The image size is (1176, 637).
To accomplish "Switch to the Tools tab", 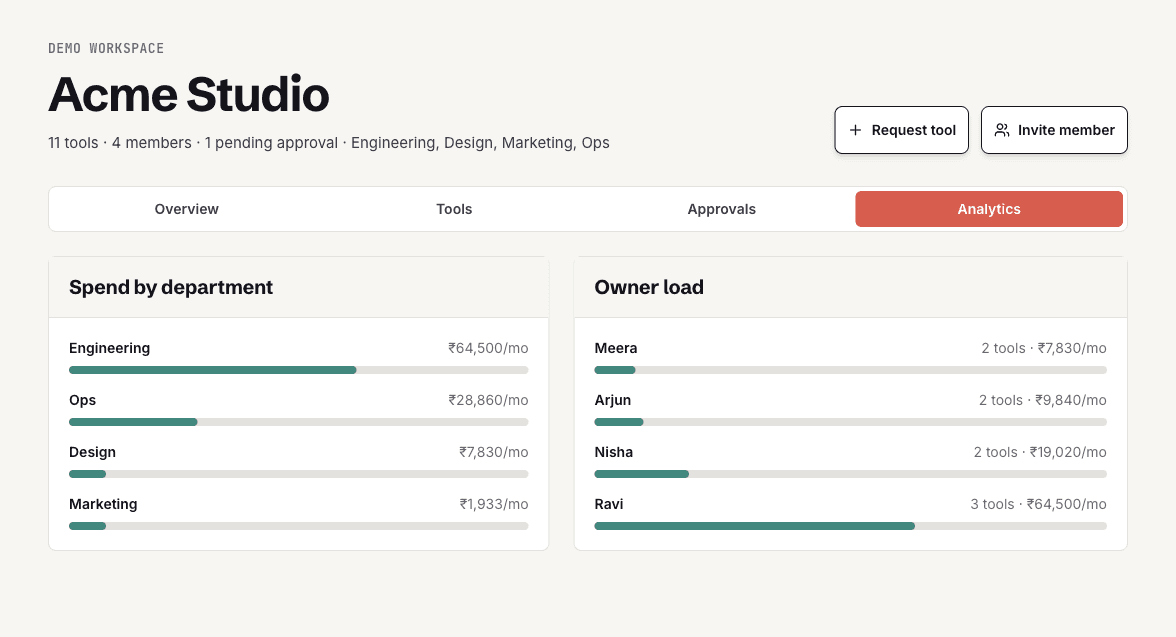I will (454, 209).
